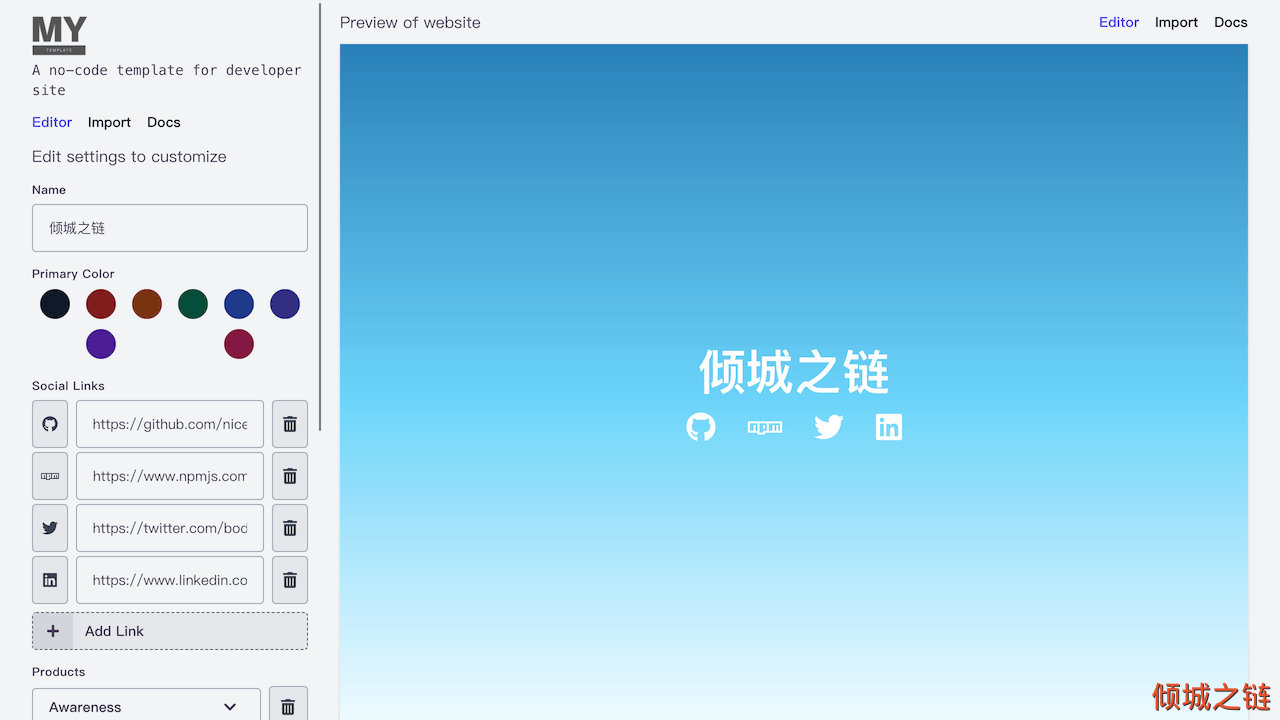The width and height of the screenshot is (1280, 720).
Task: Open the Twitter icon in website preview
Action: tap(828, 427)
